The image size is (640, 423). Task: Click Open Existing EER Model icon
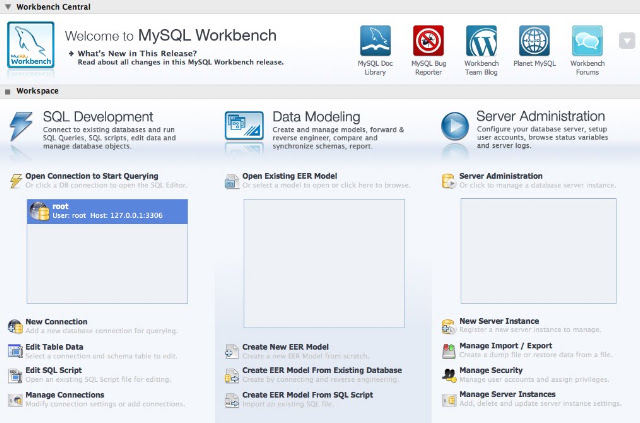coord(232,181)
